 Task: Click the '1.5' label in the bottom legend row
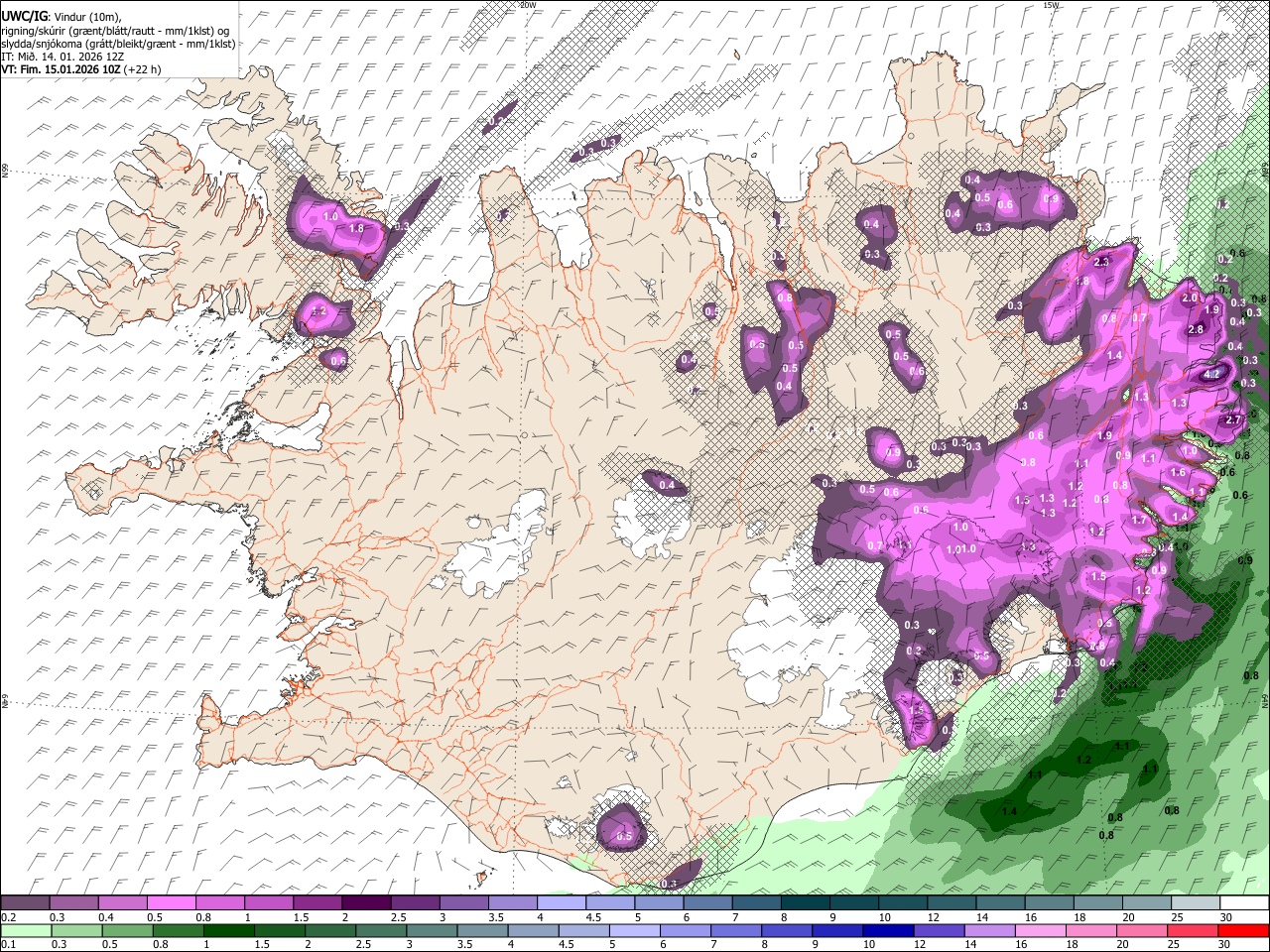tap(262, 945)
